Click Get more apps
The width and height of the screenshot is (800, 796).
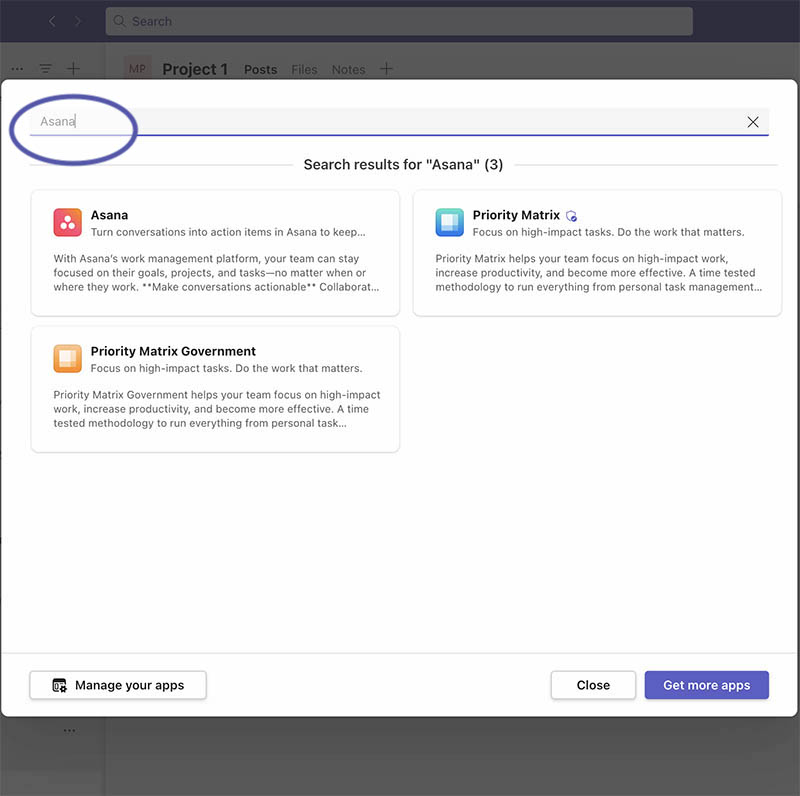(707, 685)
